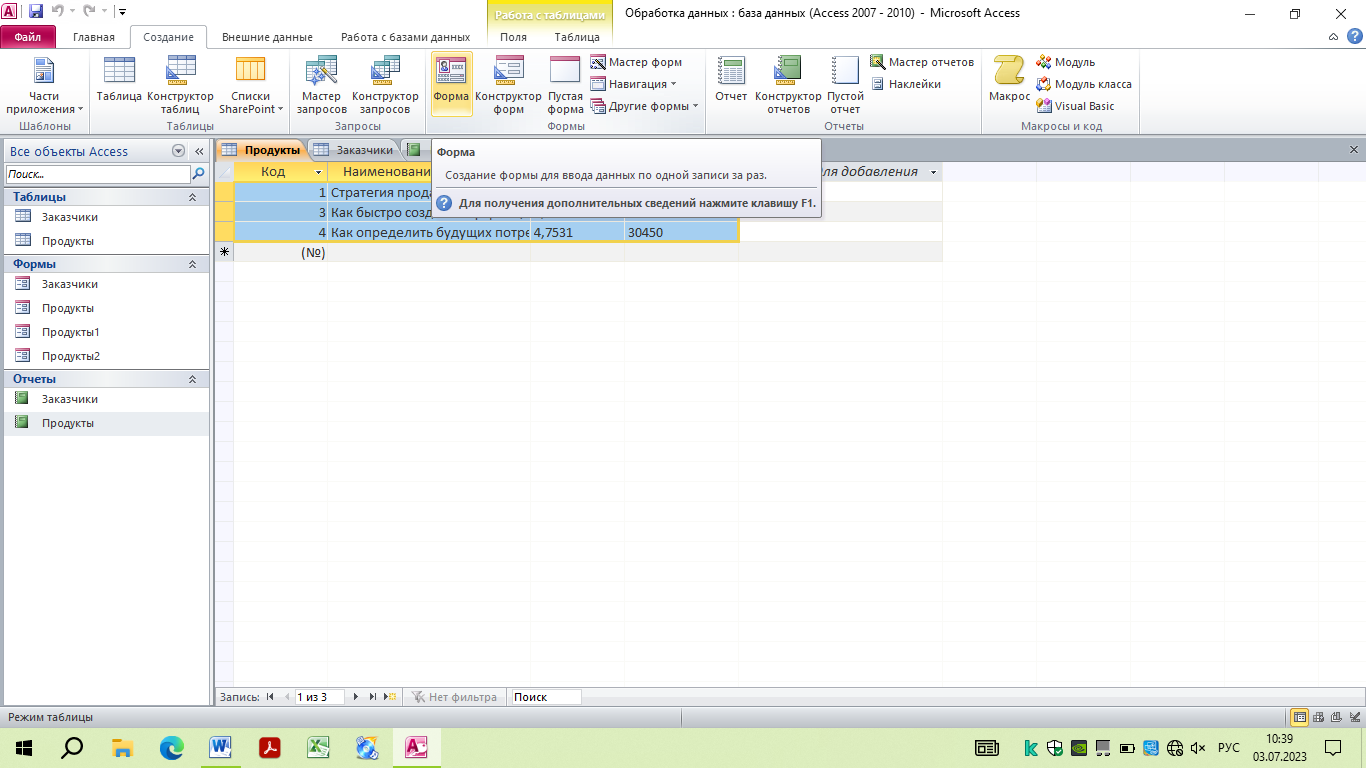Click the Наклейки labels button
The image size is (1366, 768).
pyautogui.click(x=905, y=84)
